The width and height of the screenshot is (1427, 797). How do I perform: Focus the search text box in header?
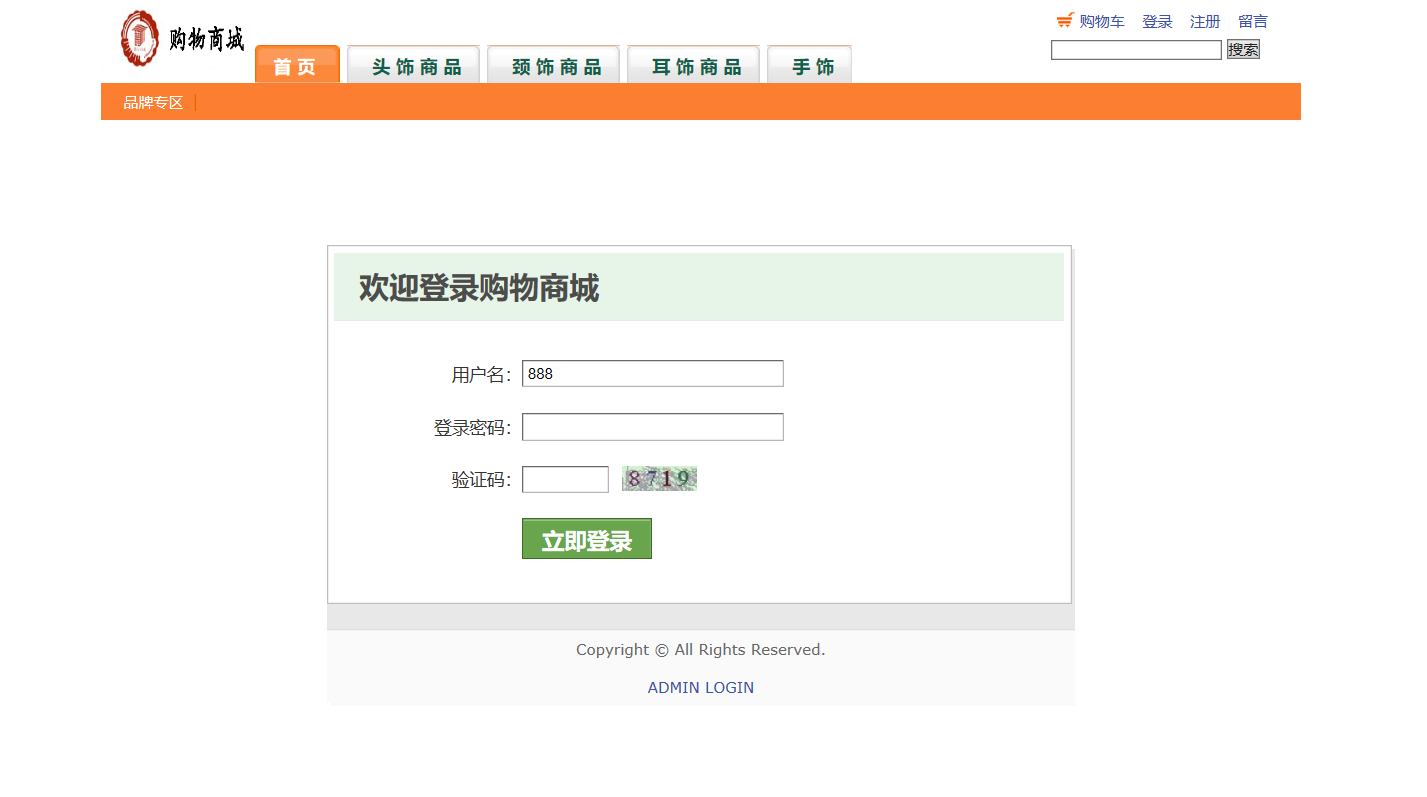coord(1136,50)
